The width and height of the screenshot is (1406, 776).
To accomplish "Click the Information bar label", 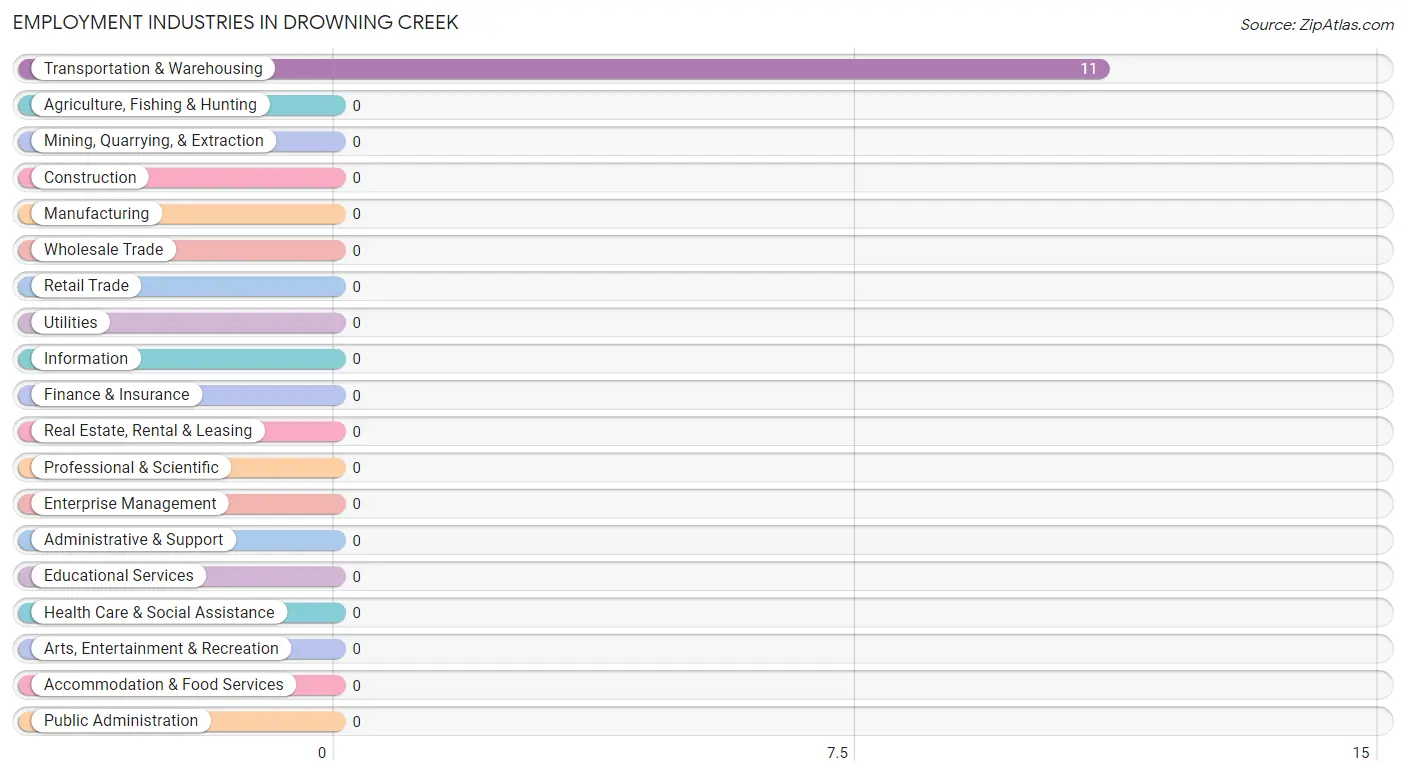I will 86,359.
